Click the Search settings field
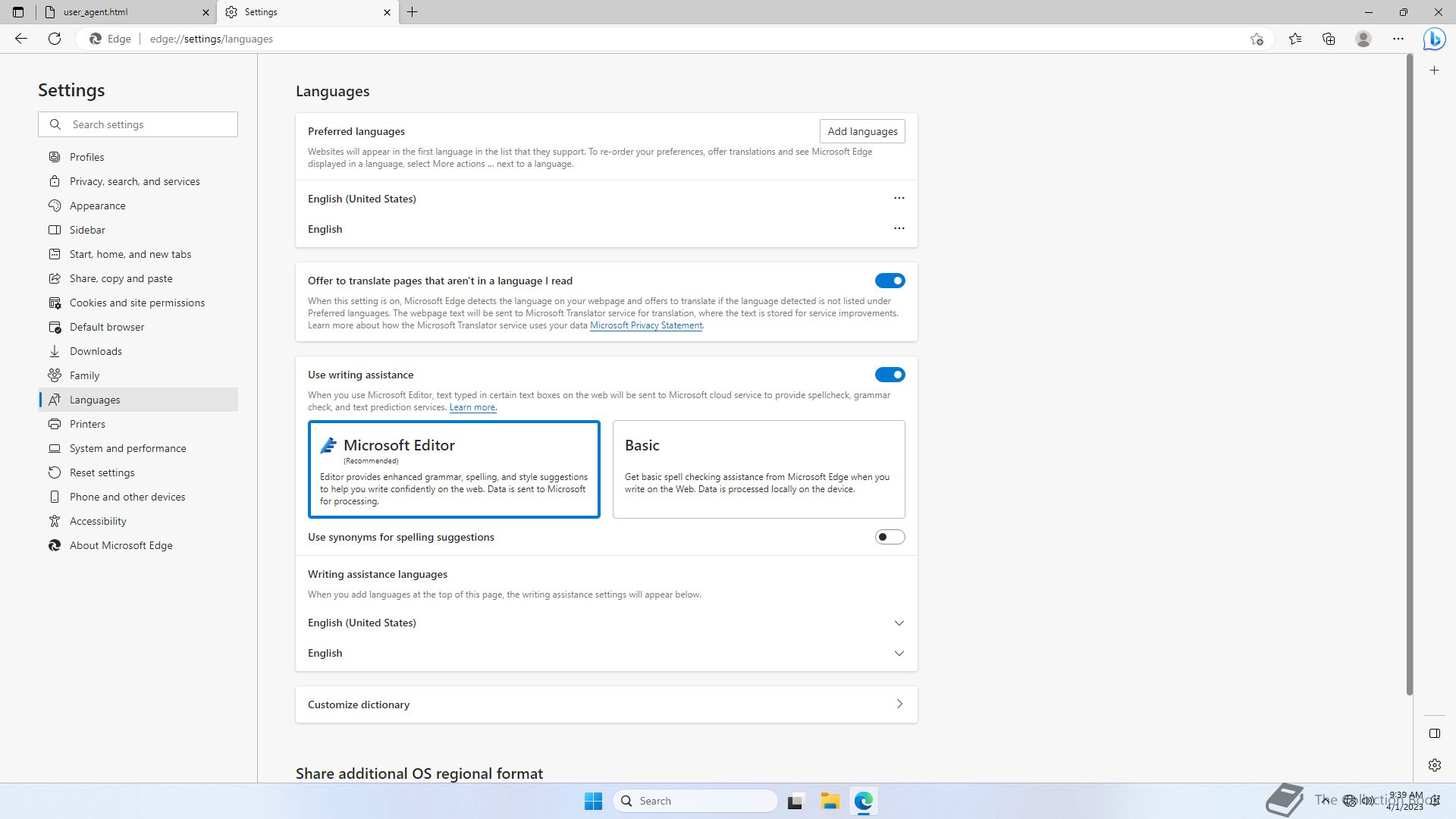The width and height of the screenshot is (1456, 819). pos(138,124)
